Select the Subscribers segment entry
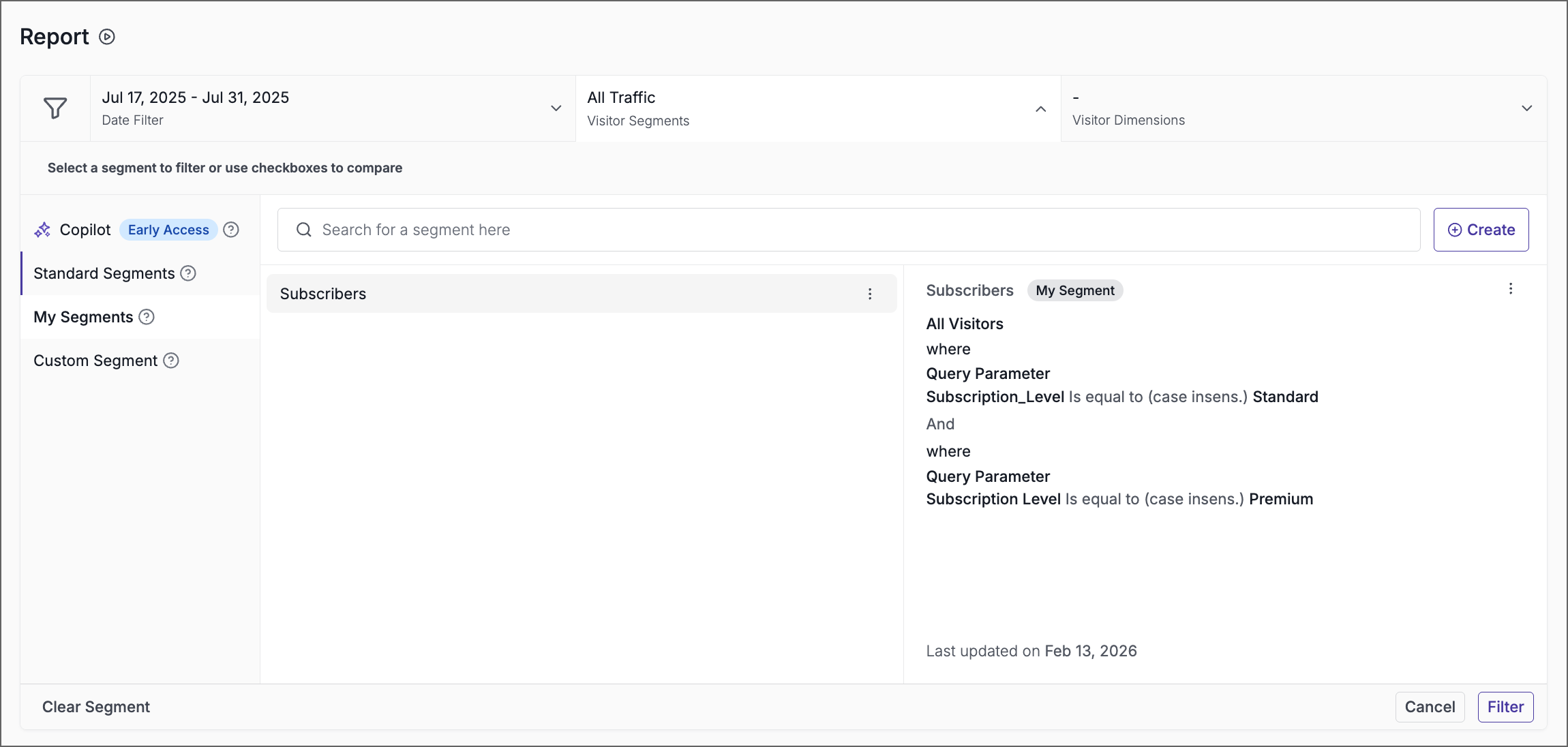The image size is (1568, 747). pyautogui.click(x=323, y=294)
